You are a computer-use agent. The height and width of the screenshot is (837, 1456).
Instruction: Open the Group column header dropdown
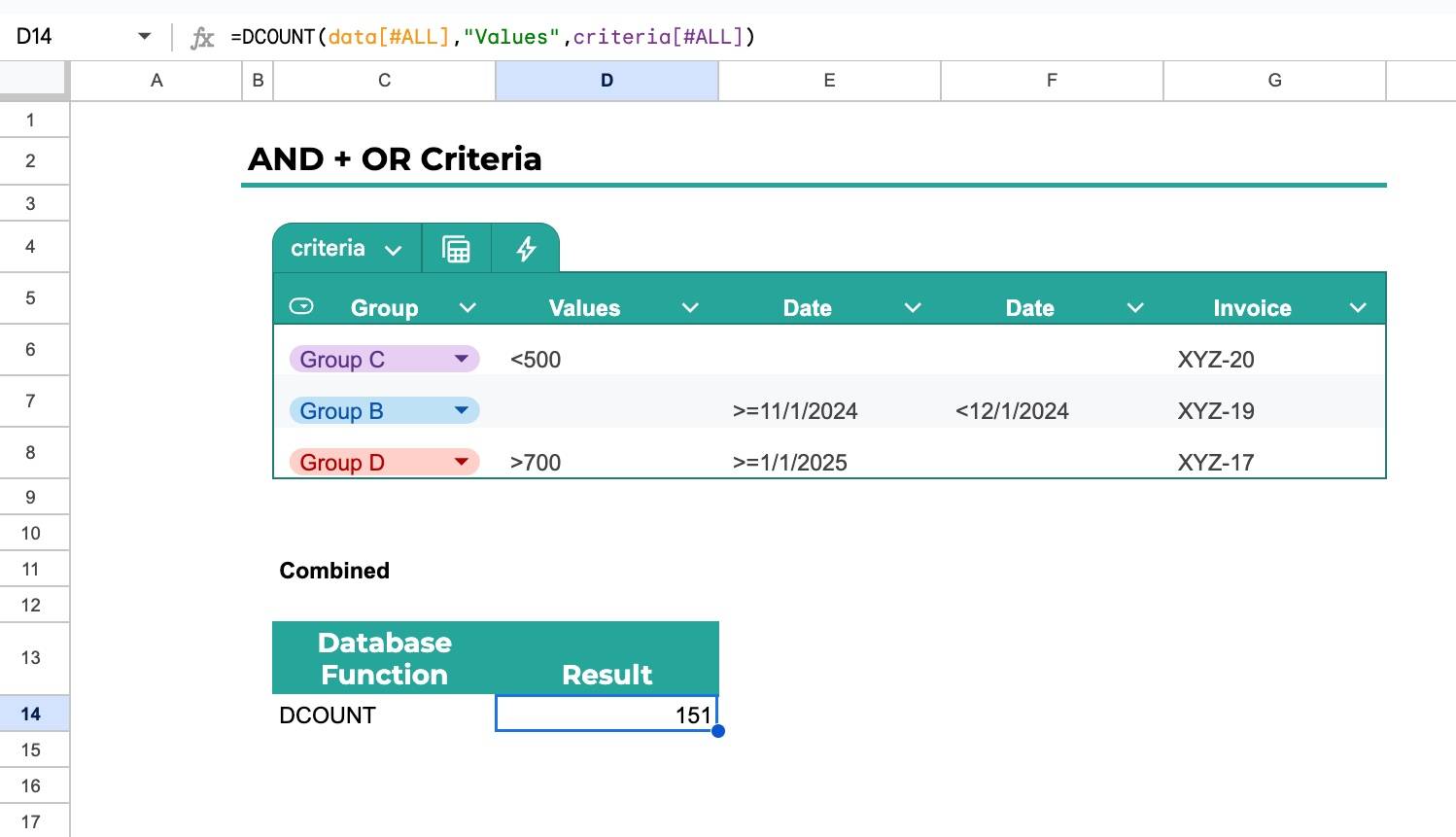[x=468, y=308]
